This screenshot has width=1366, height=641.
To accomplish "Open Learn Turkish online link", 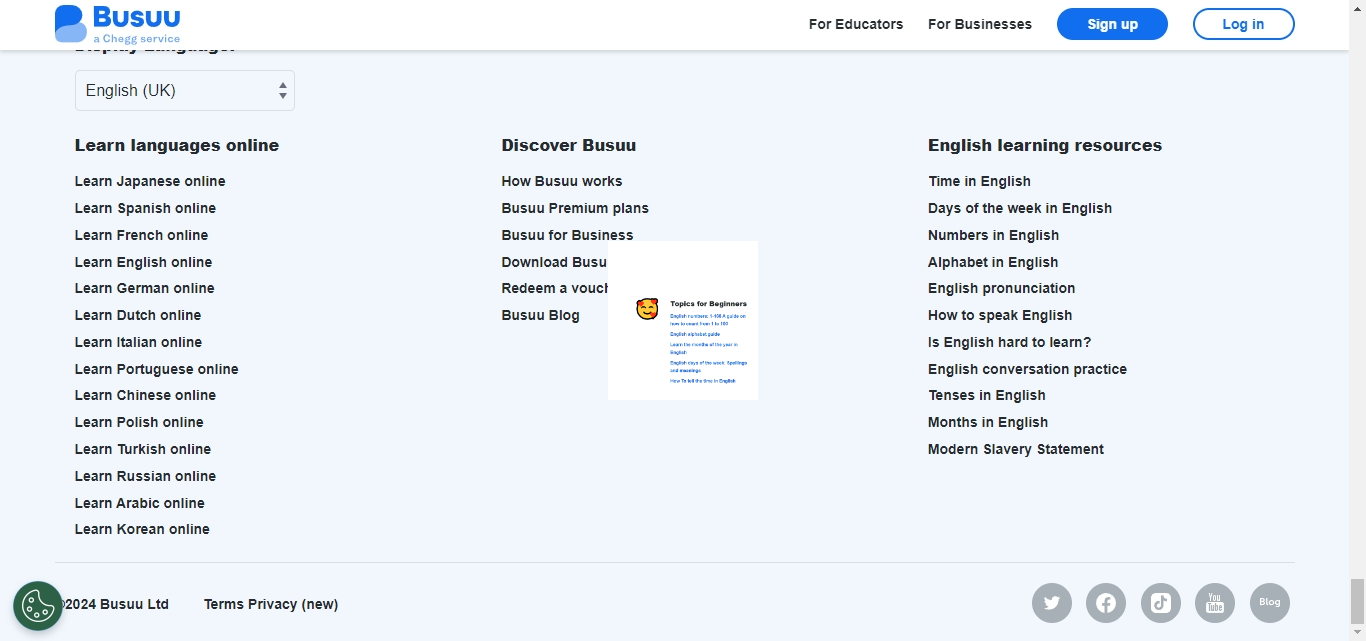I will [x=143, y=449].
